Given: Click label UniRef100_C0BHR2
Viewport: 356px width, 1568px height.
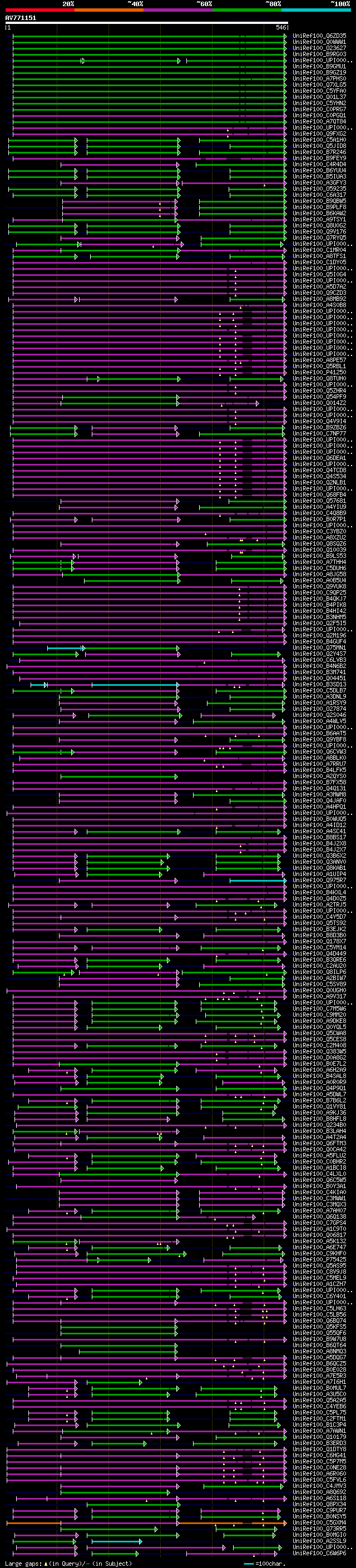Looking at the screenshot, I should tap(319, 1161).
